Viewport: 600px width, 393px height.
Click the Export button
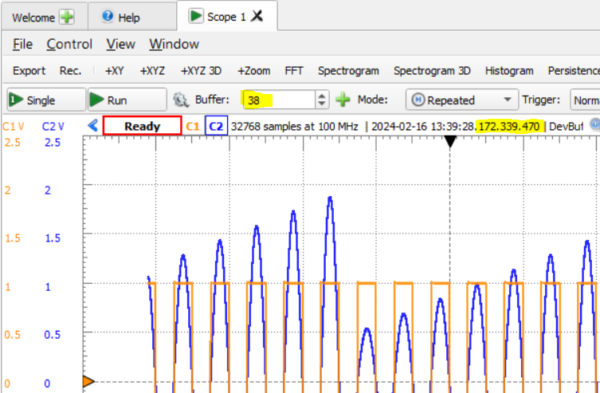pos(29,71)
